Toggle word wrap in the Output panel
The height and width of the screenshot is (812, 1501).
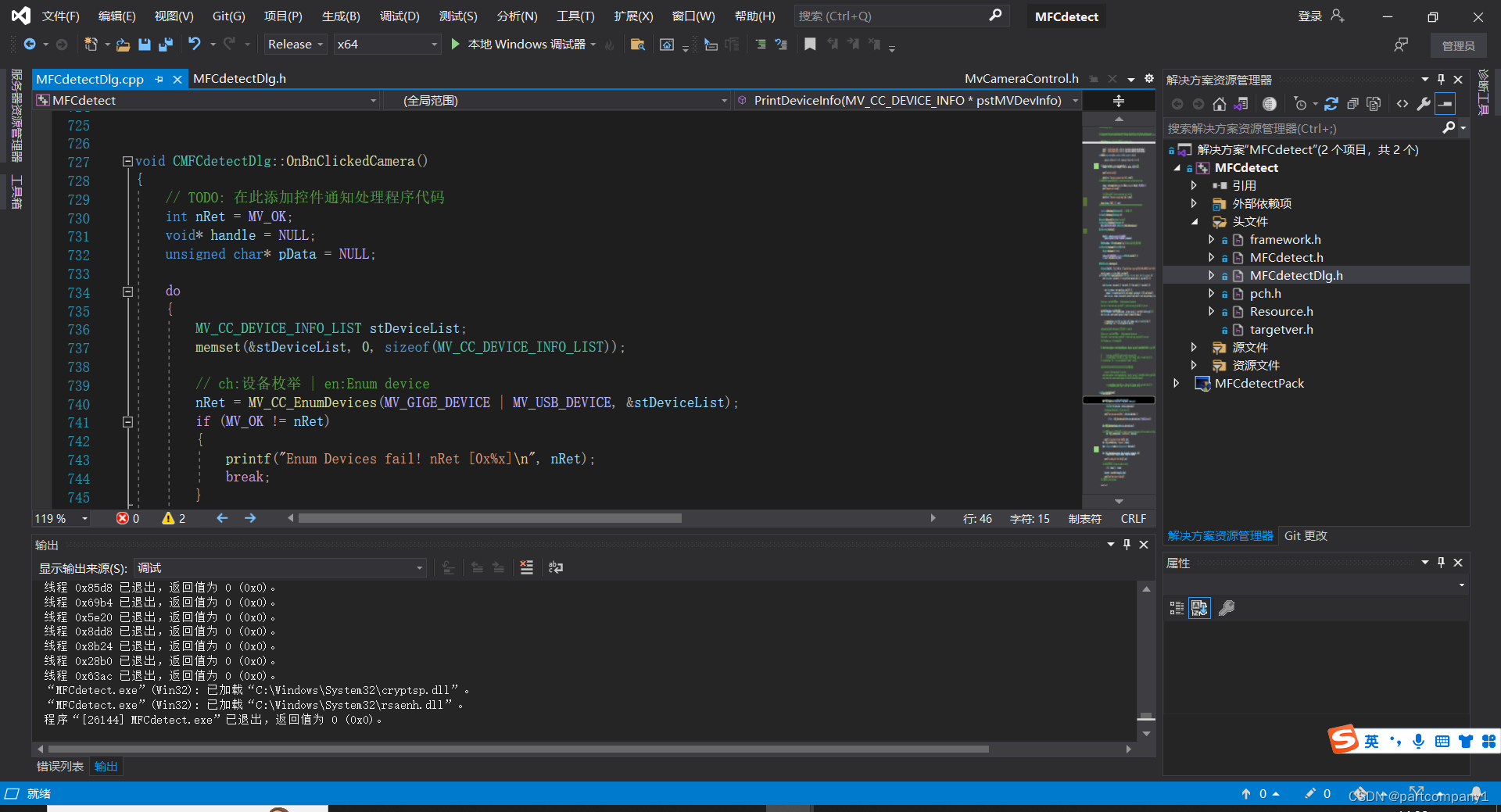(x=556, y=568)
